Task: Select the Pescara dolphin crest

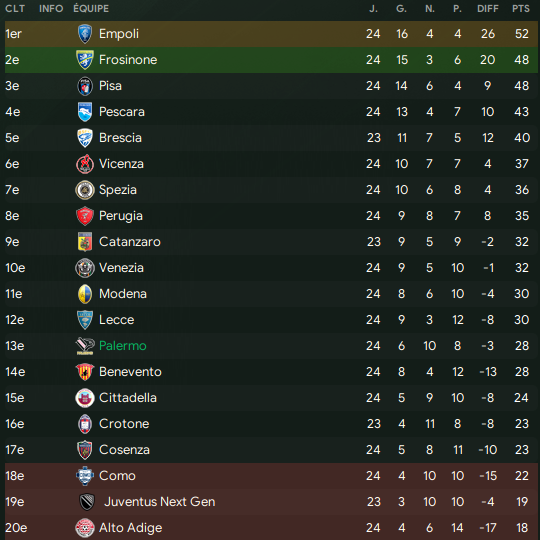Action: [84, 112]
